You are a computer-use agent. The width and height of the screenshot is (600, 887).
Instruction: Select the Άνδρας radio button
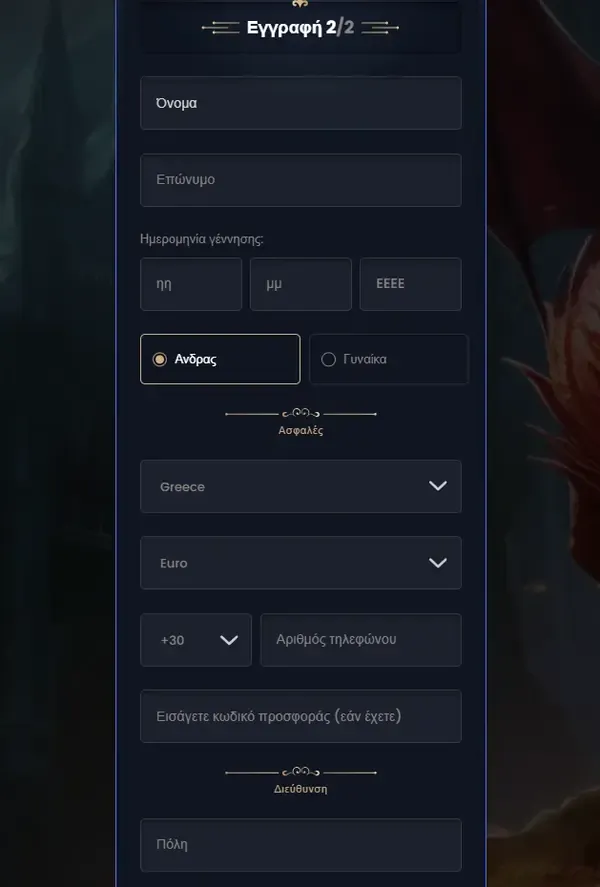click(x=159, y=359)
